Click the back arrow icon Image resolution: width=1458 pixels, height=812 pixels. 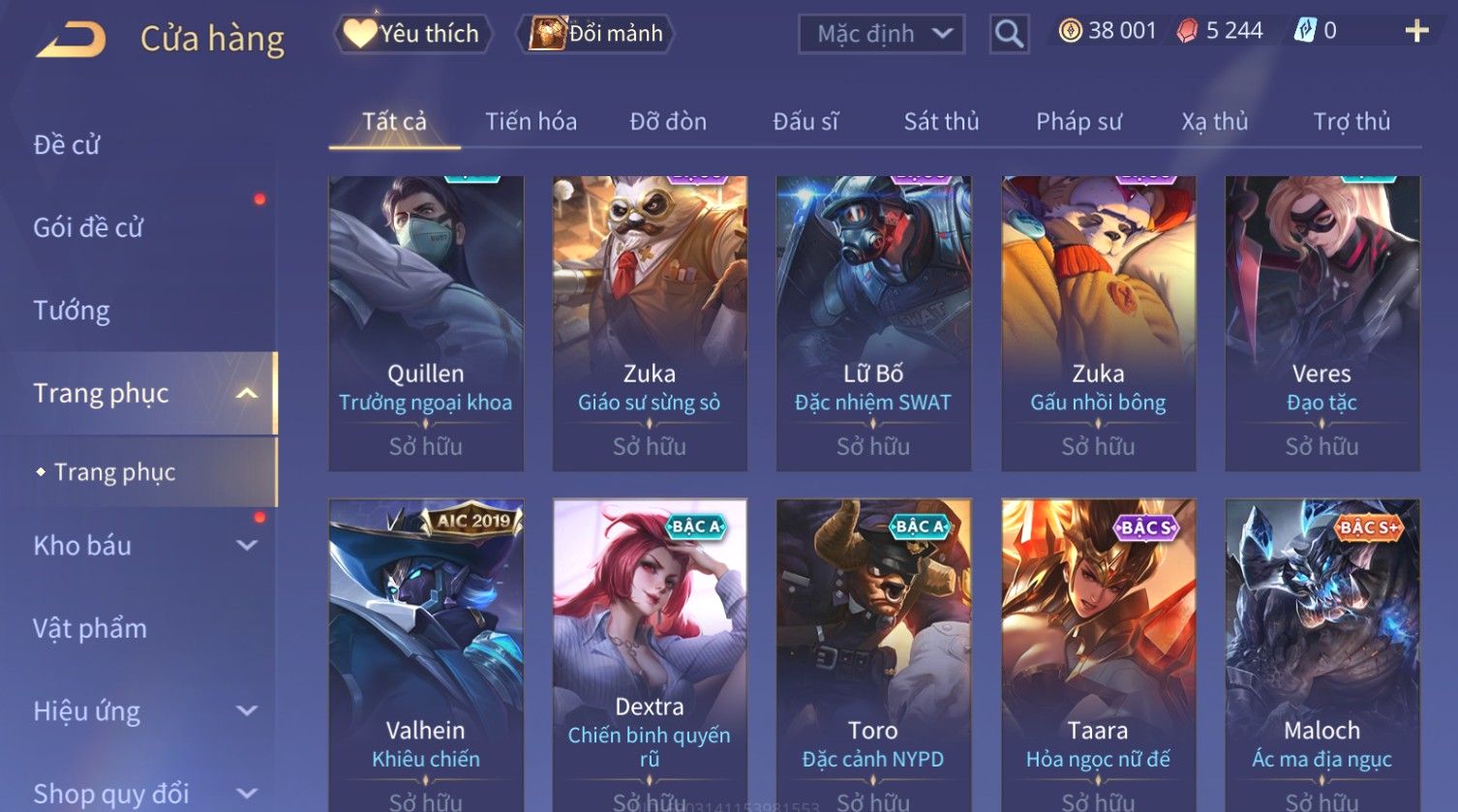tap(71, 40)
